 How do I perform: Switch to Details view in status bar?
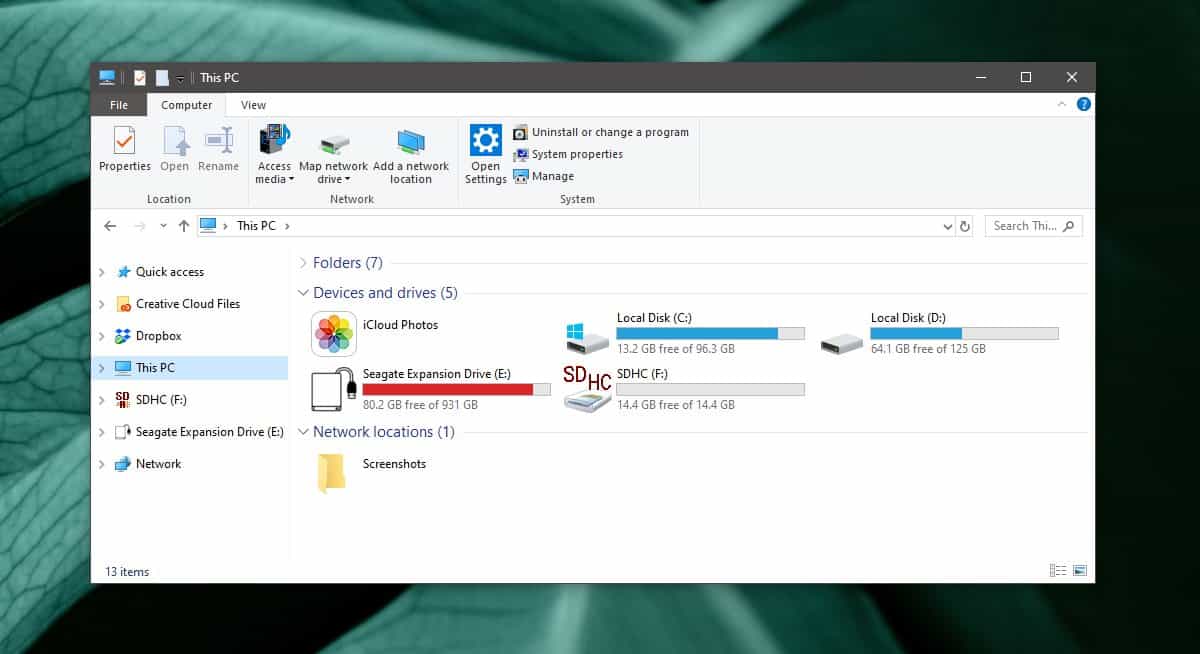[1058, 570]
